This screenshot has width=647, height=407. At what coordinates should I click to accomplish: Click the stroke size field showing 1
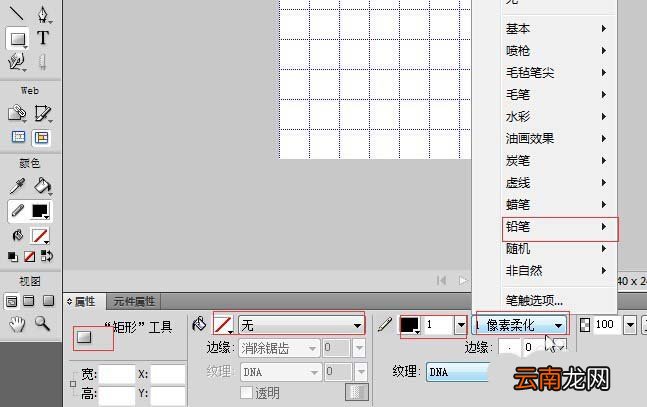pos(438,325)
